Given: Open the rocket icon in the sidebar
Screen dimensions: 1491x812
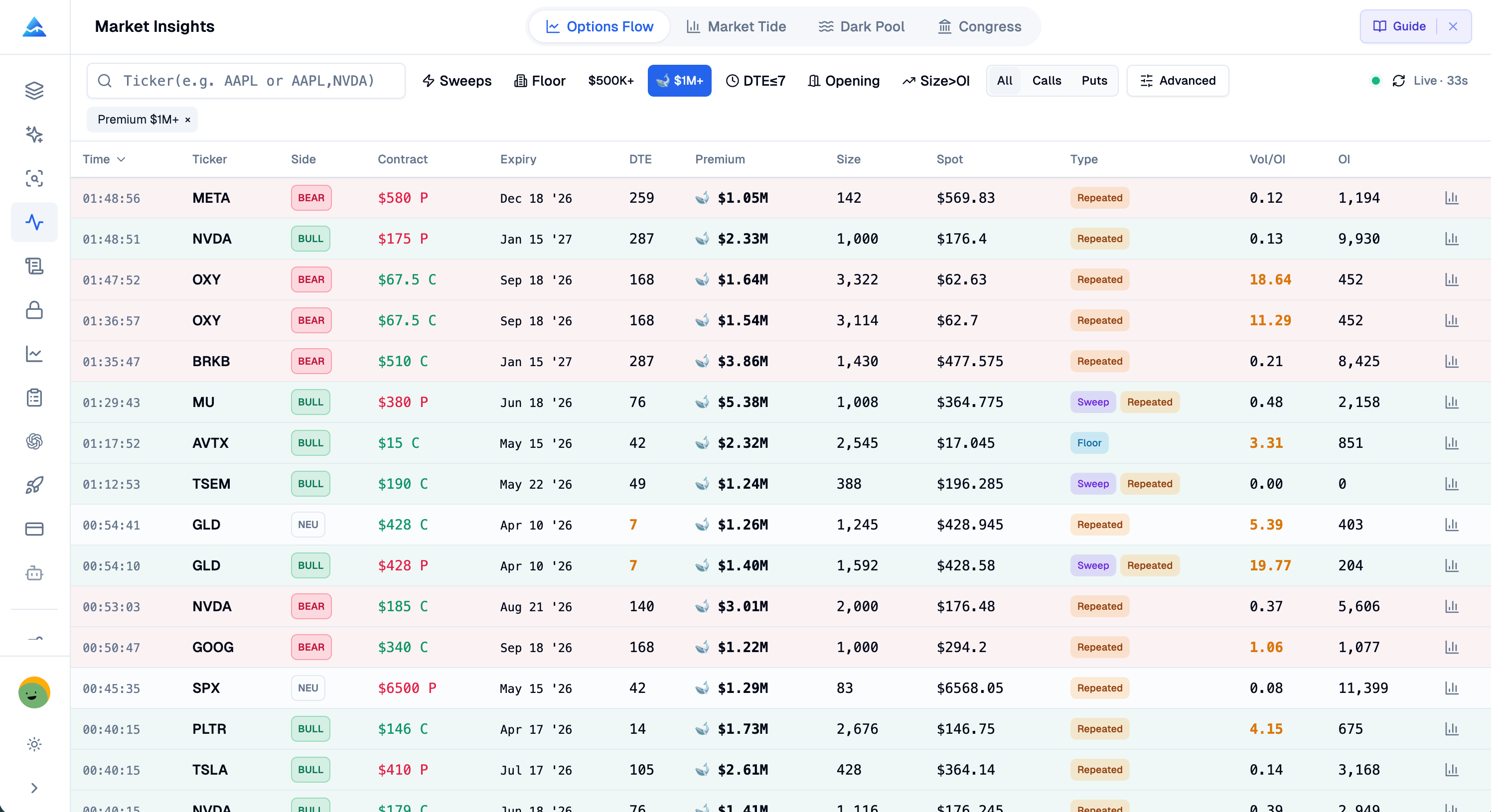Looking at the screenshot, I should click(34, 485).
